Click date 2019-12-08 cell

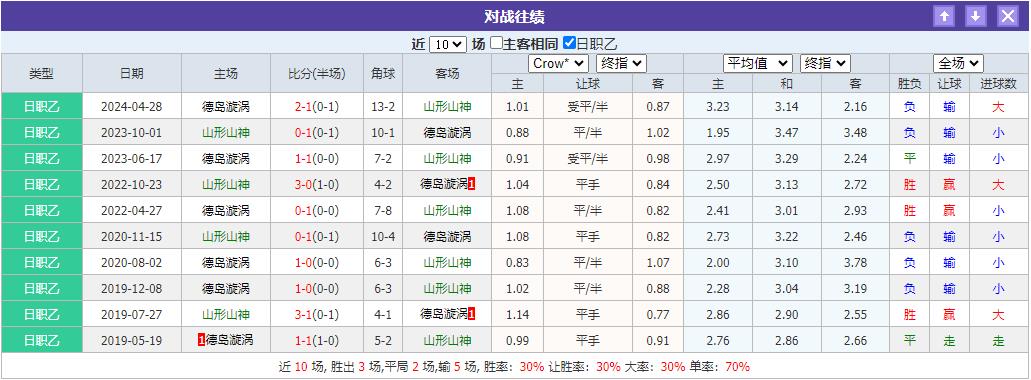tap(132, 289)
